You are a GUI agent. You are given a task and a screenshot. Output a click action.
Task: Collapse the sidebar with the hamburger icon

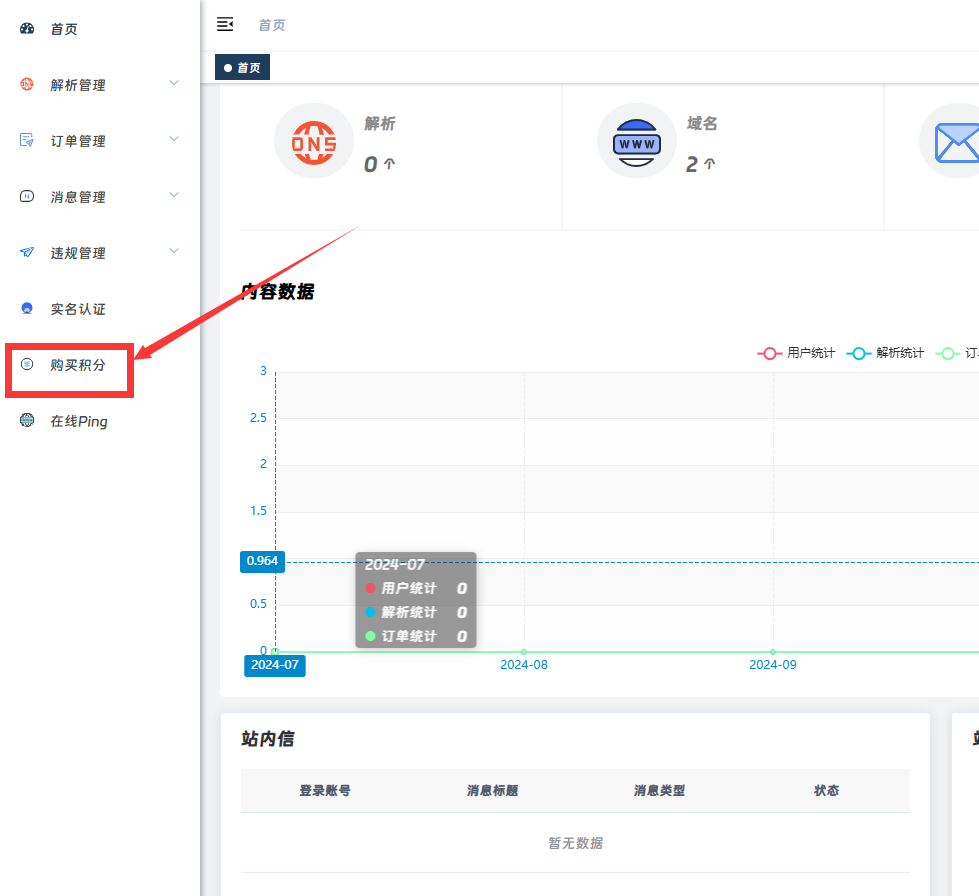click(225, 24)
